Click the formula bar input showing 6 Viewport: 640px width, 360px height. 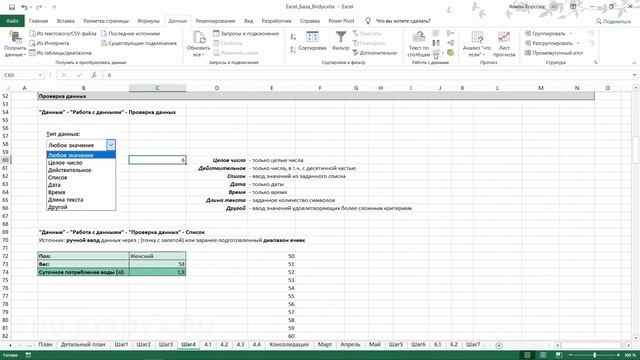[367, 75]
